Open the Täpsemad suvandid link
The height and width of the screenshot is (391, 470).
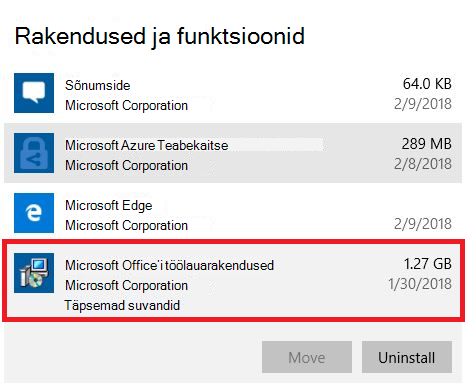[122, 305]
